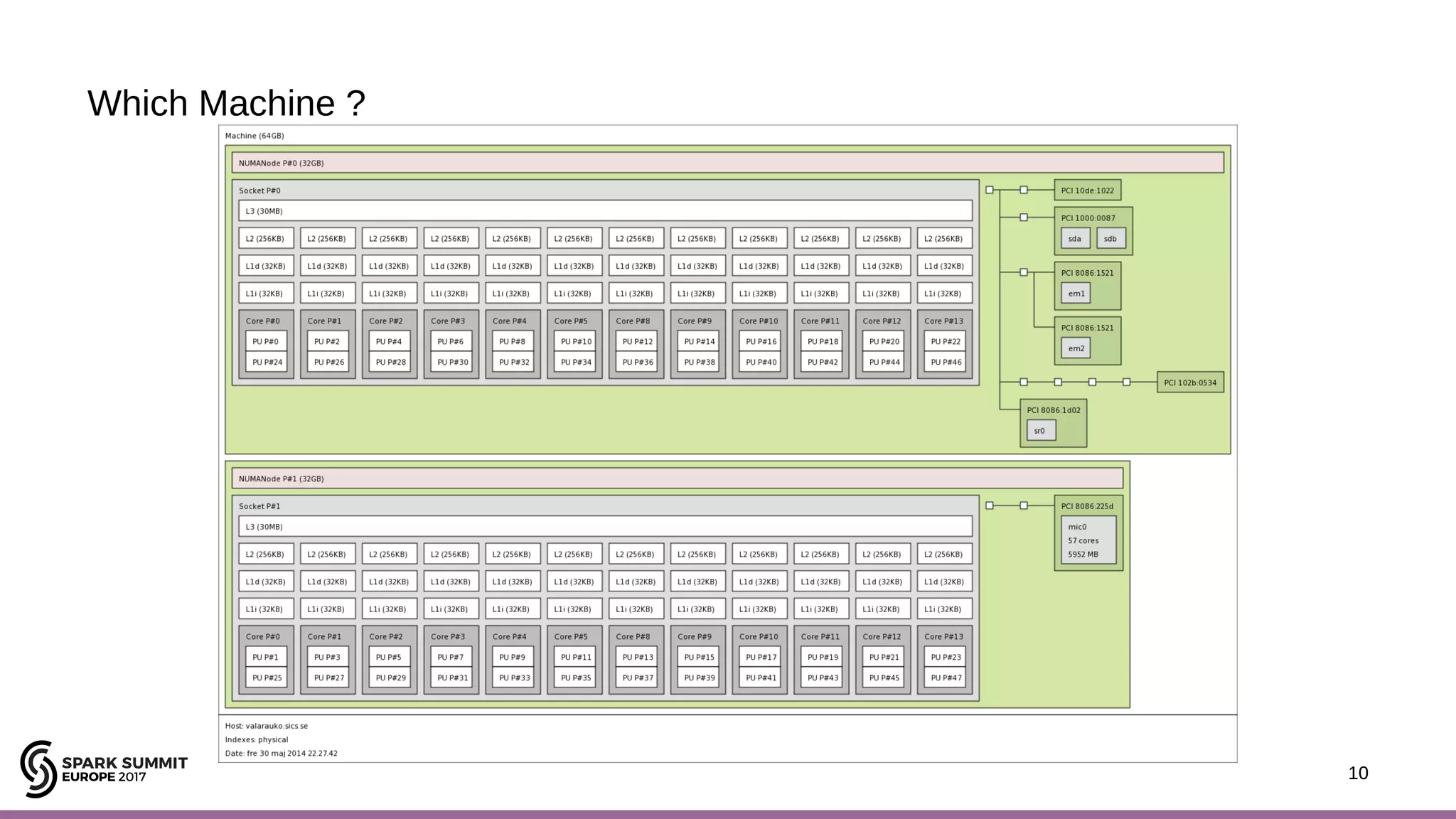The image size is (1456, 819).
Task: Click the sda disk box
Action: (1075, 239)
